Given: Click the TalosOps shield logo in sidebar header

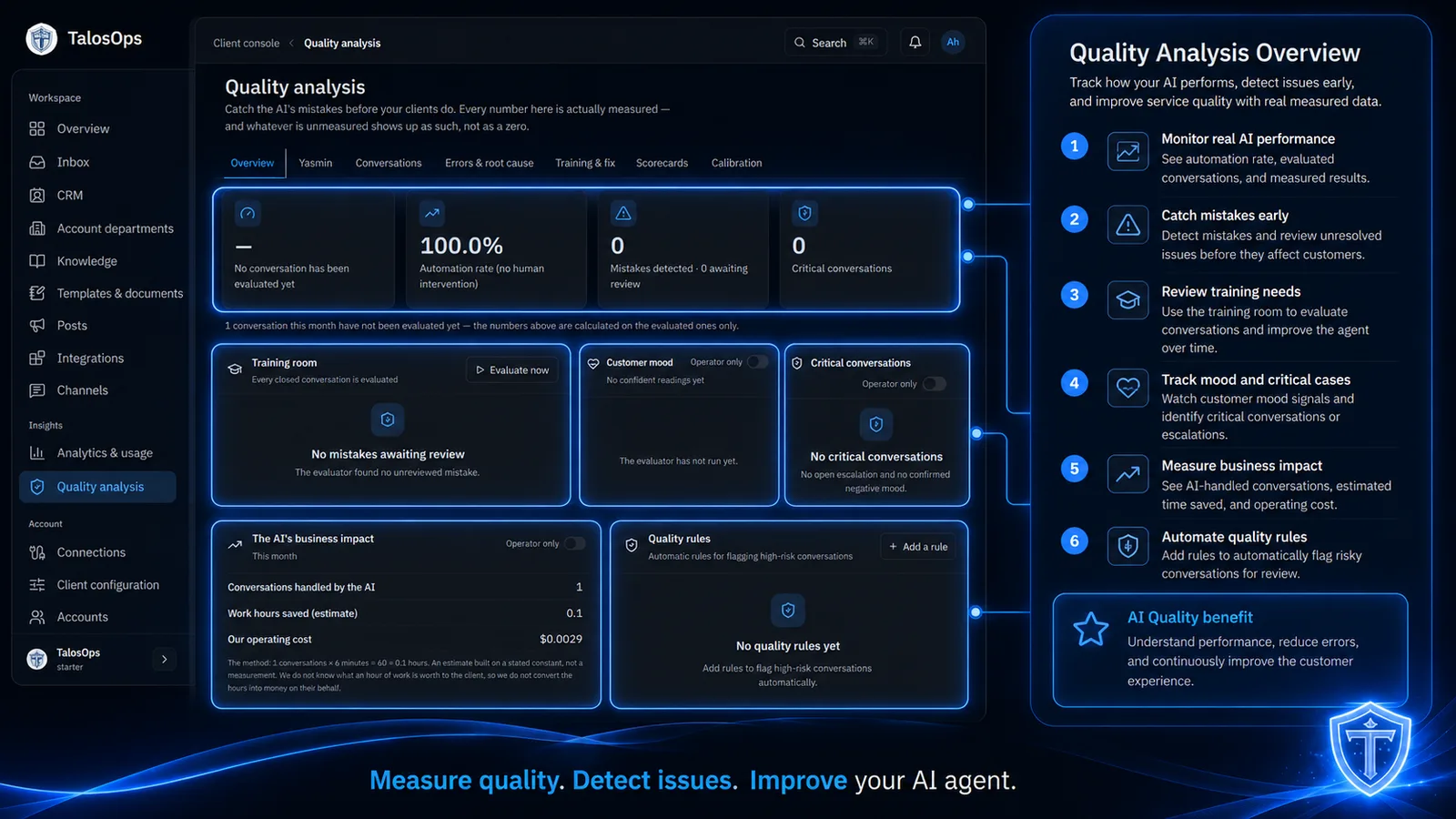Looking at the screenshot, I should (41, 39).
